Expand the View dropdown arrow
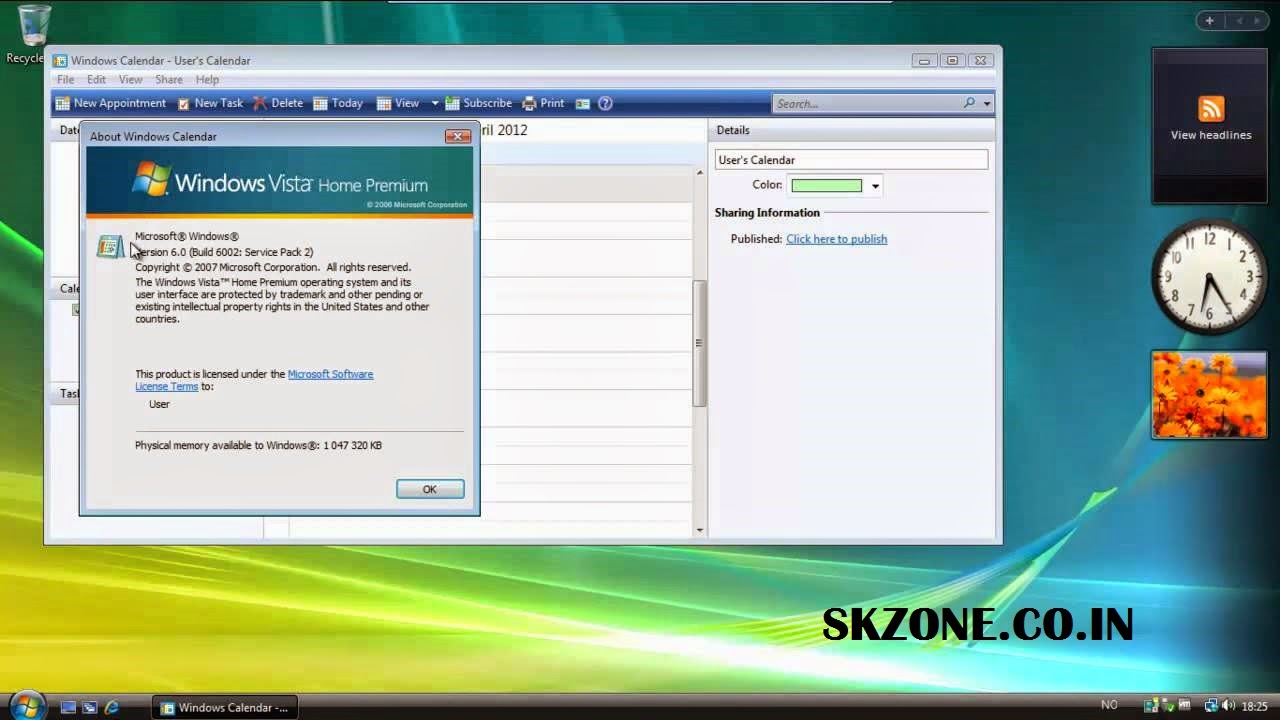 [435, 103]
